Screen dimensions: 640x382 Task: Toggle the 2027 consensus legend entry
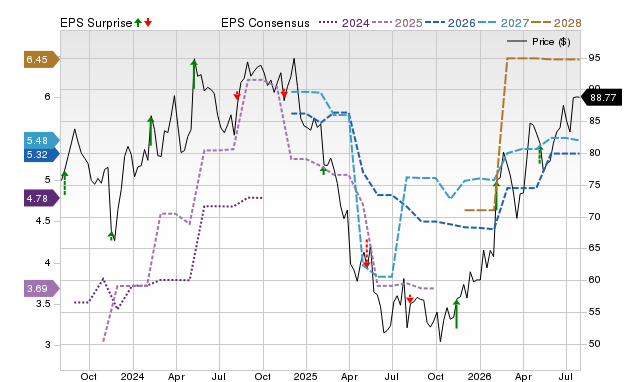(x=503, y=23)
